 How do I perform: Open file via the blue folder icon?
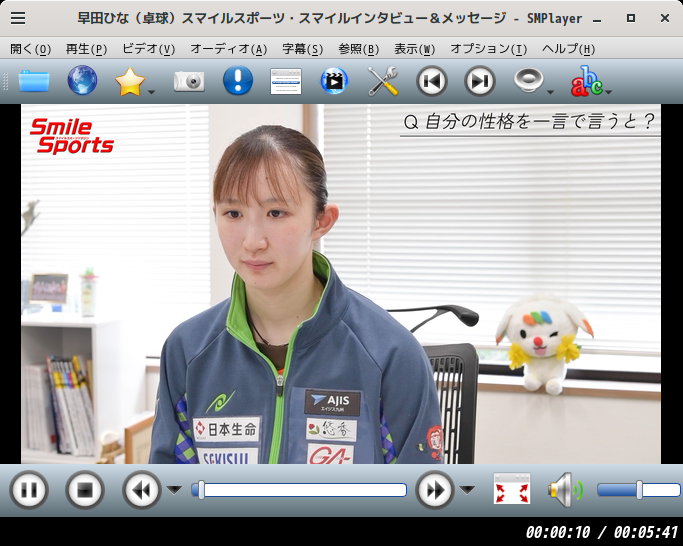pyautogui.click(x=34, y=81)
